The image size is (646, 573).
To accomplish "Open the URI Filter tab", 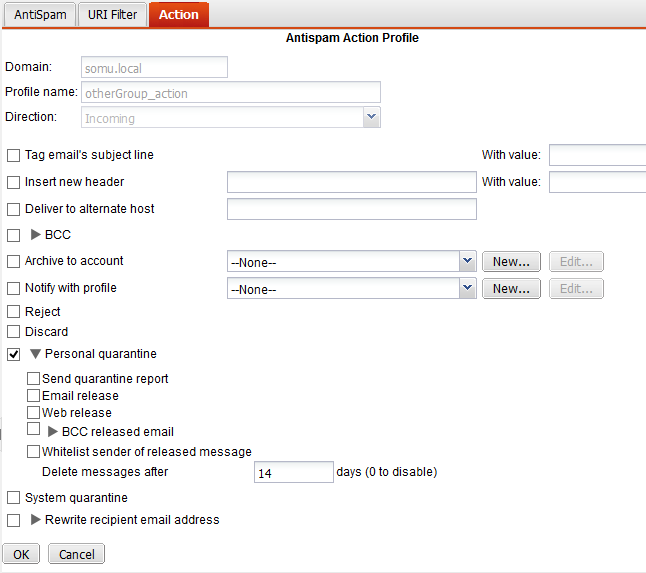I will point(112,15).
